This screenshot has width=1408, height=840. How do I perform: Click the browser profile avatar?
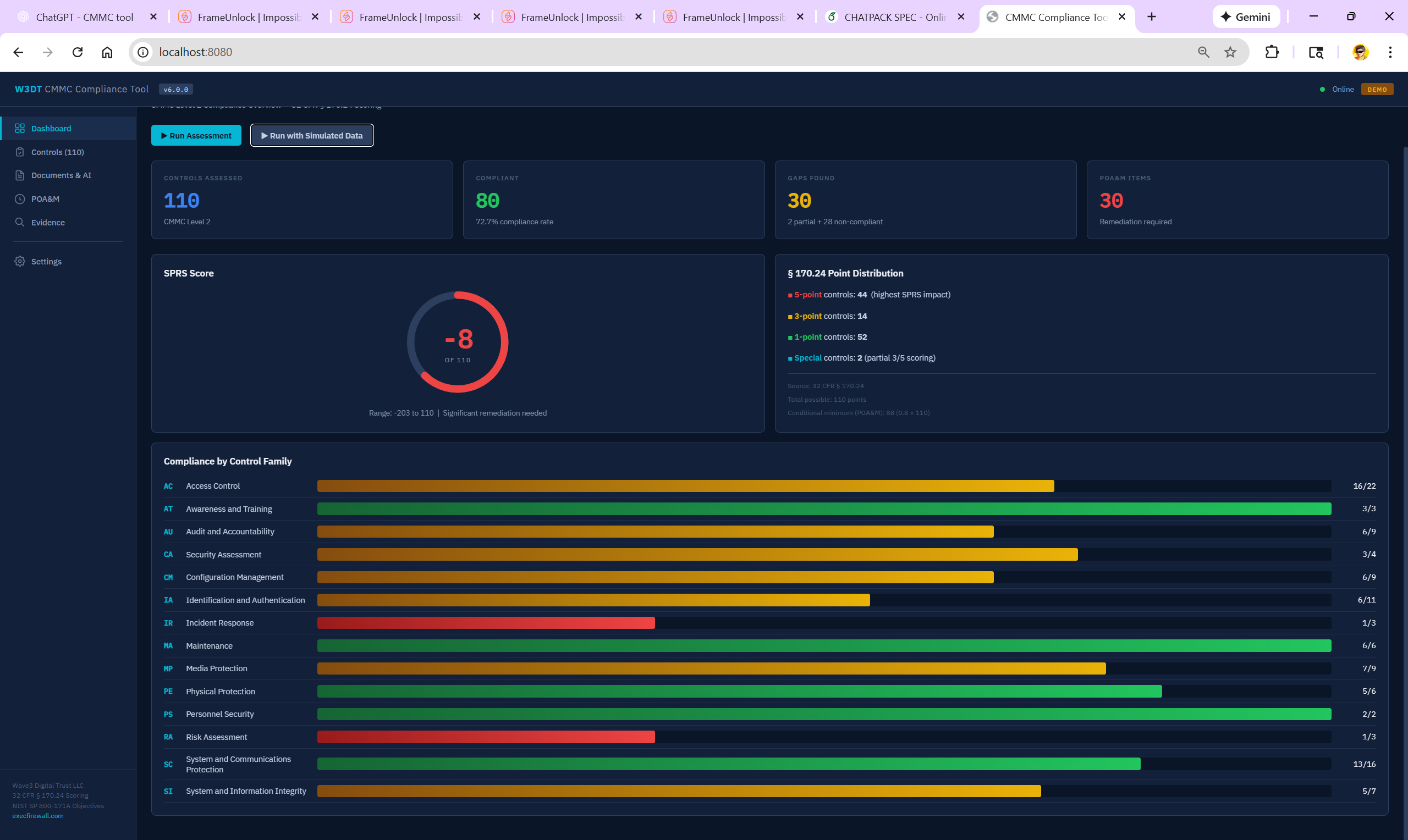(x=1360, y=52)
